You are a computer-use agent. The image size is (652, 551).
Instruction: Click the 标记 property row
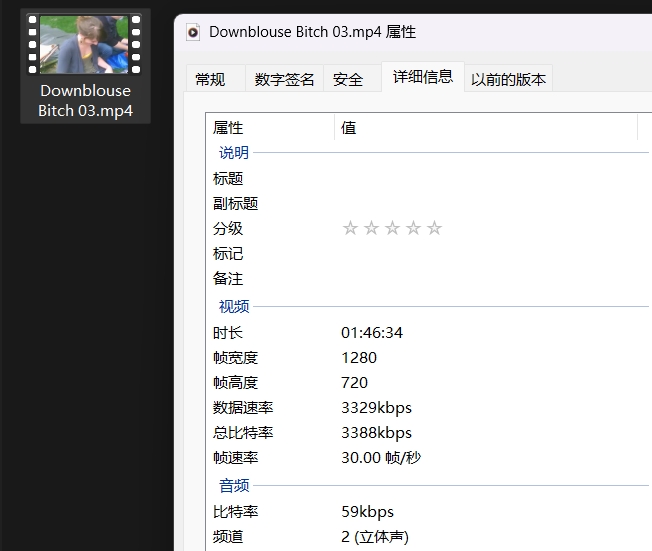(x=428, y=253)
